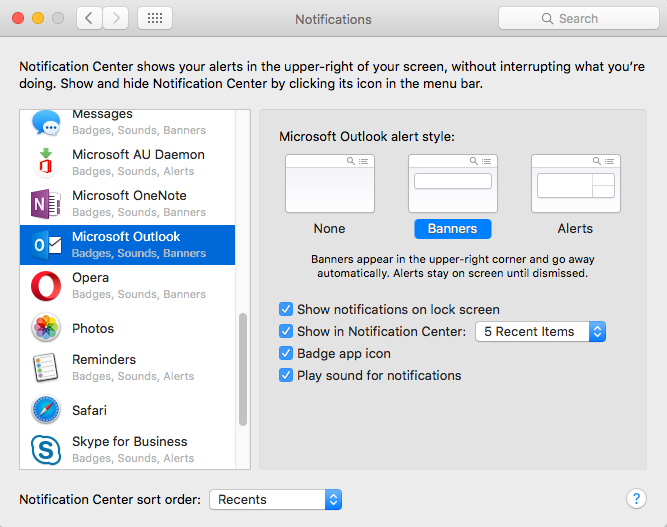
Task: Select the None alert style thumbnail
Action: [330, 183]
